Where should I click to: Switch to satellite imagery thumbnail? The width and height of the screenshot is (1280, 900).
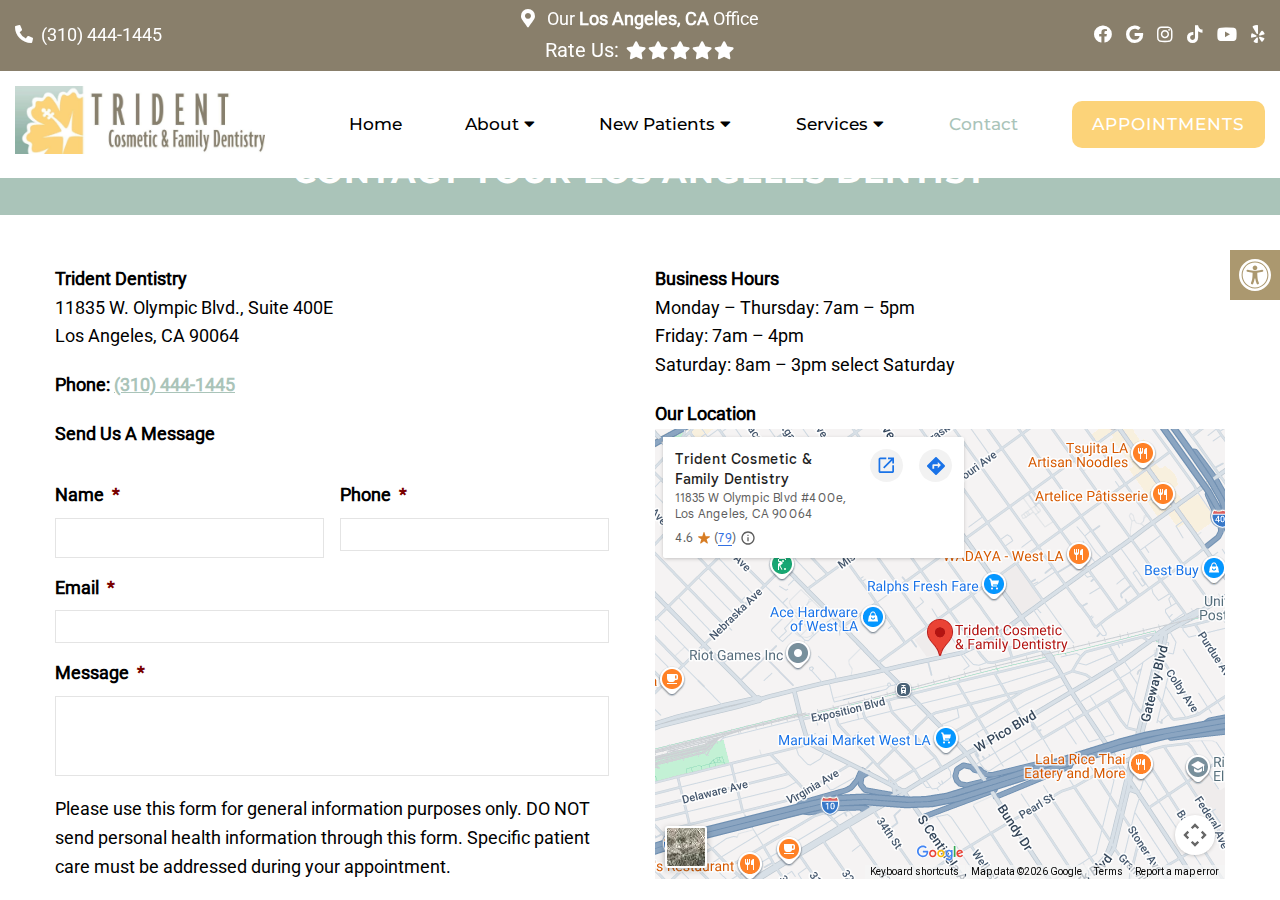point(686,847)
